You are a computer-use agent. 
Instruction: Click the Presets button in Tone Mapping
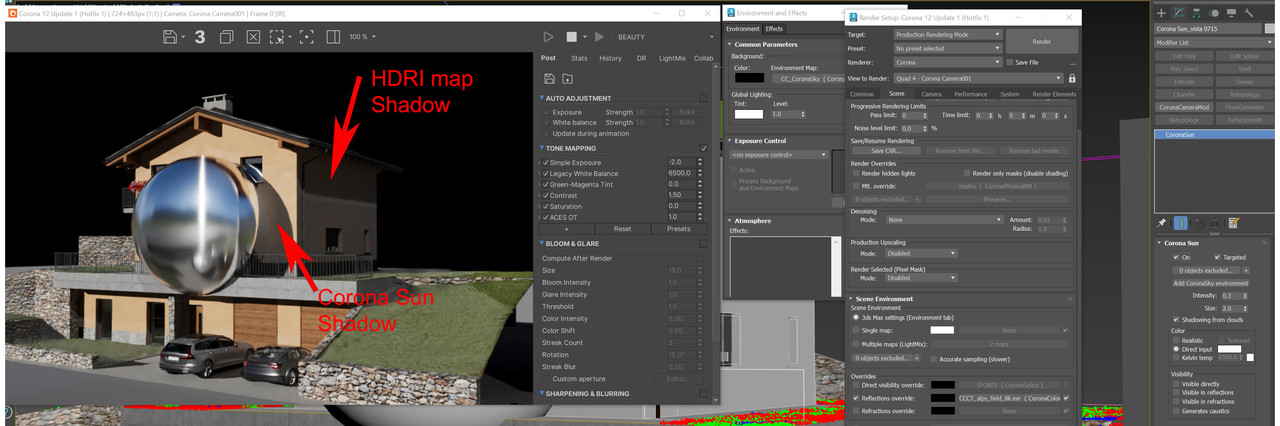click(678, 229)
